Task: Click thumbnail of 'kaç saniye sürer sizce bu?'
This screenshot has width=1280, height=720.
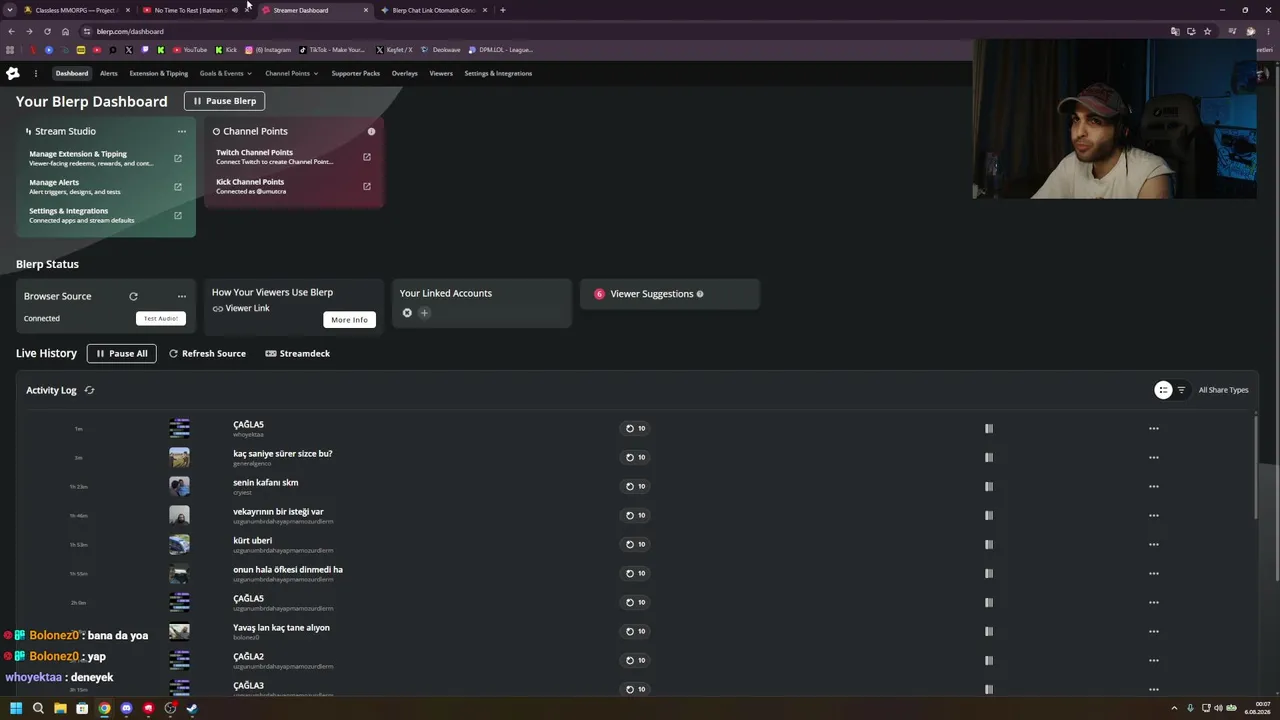Action: click(179, 457)
